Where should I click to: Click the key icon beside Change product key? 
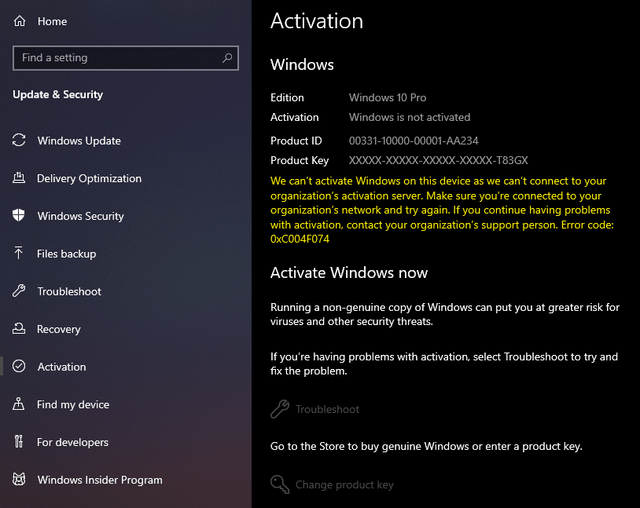coord(280,484)
